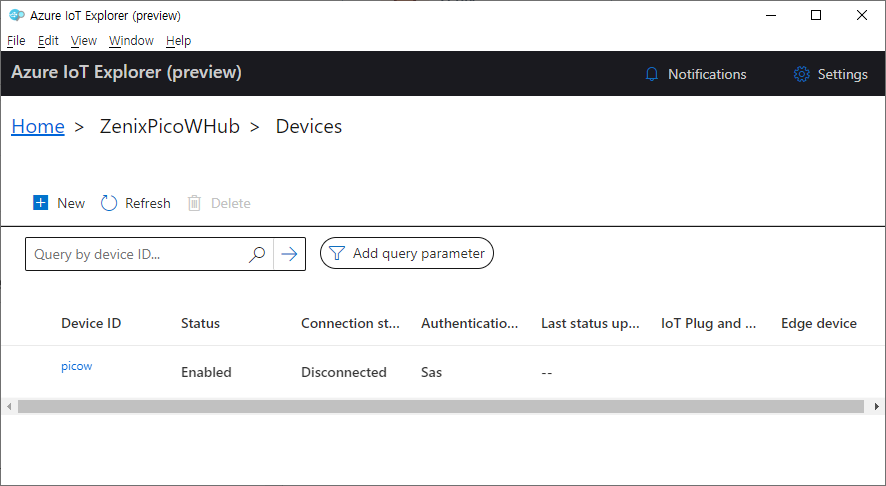Click the blue arrow to run query

(289, 254)
